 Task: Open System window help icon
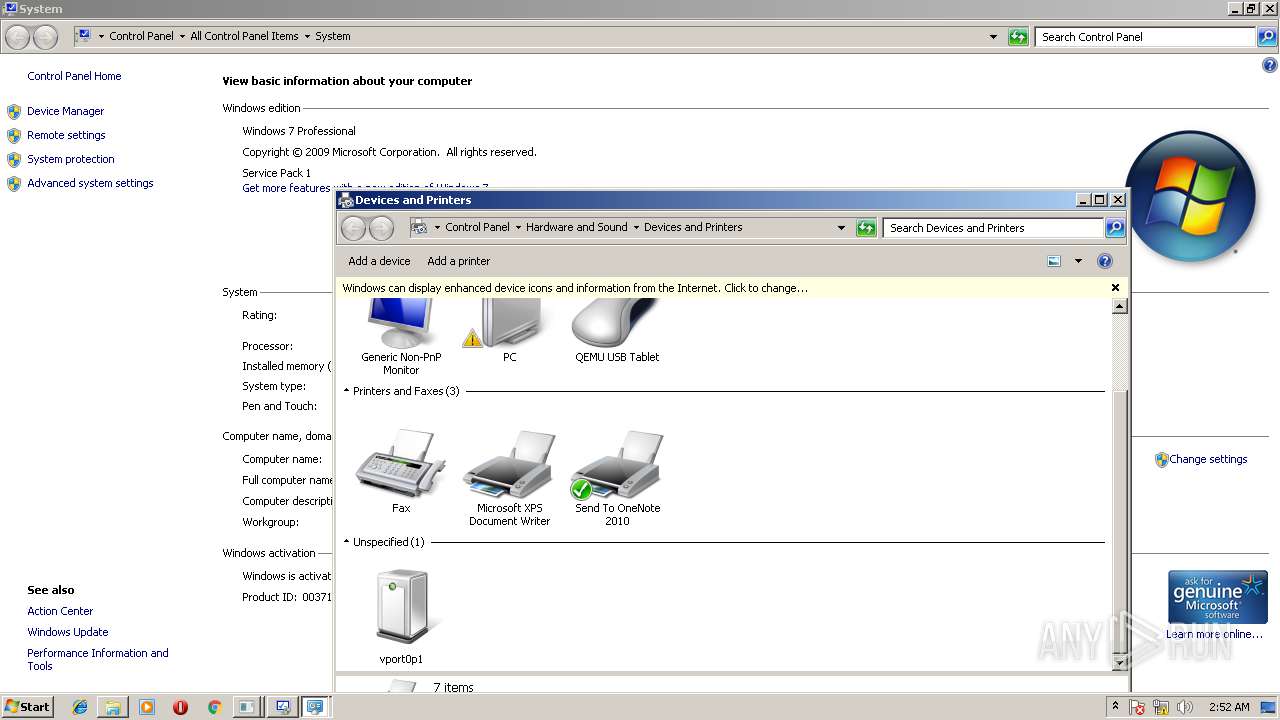pos(1270,65)
